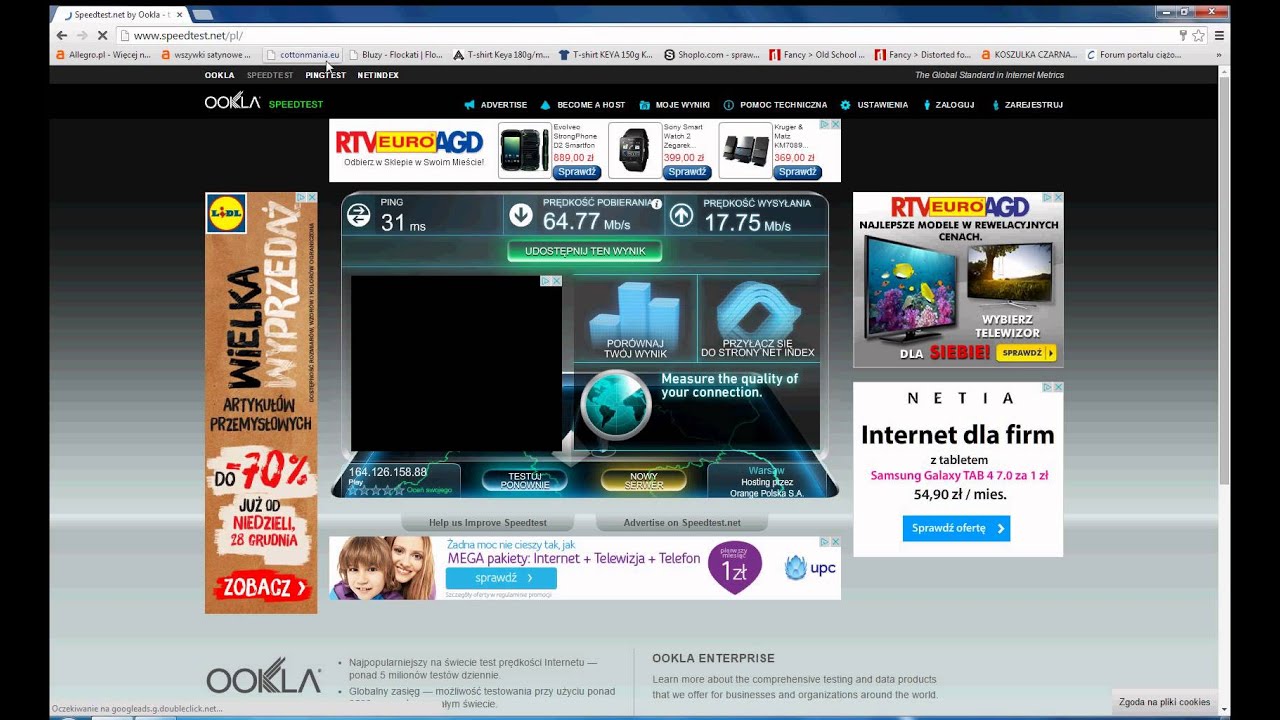Click Advertise on Speedtest.net button
This screenshot has width=1280, height=720.
pos(682,522)
